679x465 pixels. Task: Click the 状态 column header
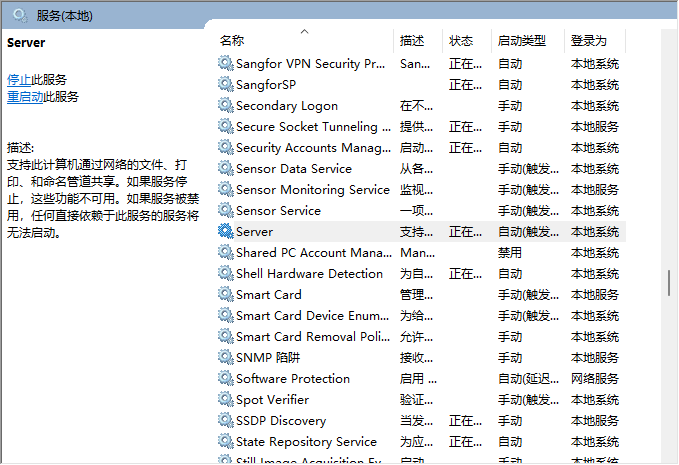click(x=461, y=41)
